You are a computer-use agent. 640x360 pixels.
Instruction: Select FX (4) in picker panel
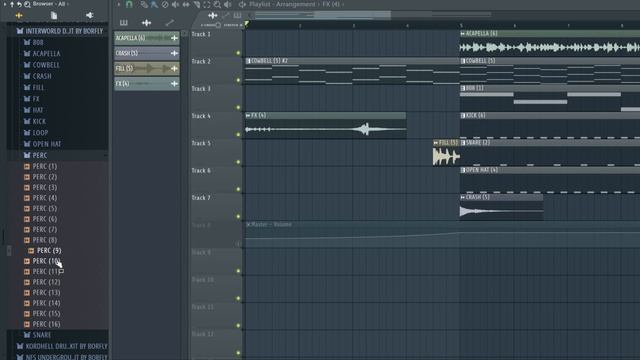(x=147, y=84)
